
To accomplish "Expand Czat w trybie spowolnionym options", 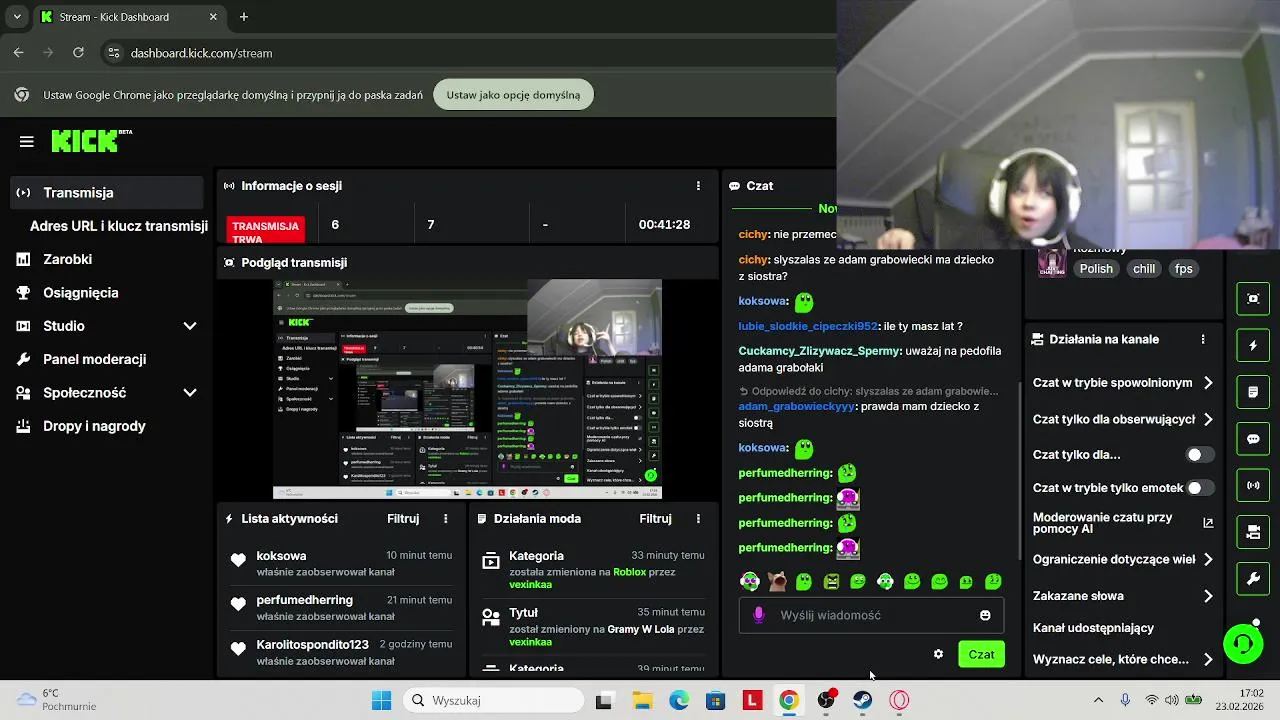I will click(1208, 383).
